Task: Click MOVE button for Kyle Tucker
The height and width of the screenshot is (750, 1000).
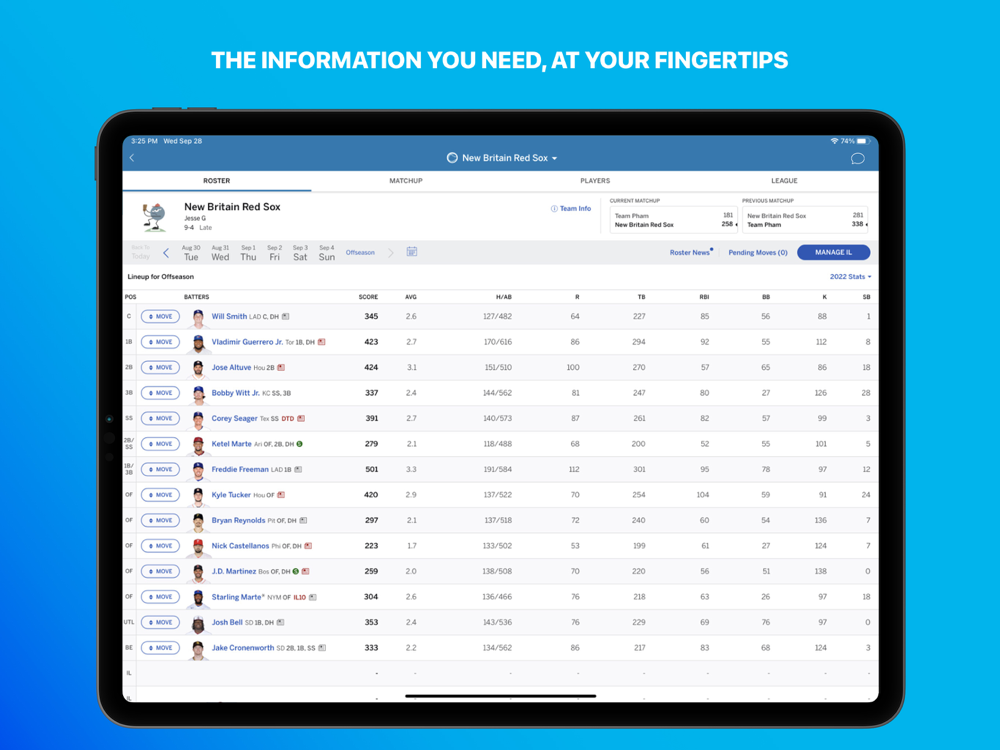Action: click(x=161, y=495)
